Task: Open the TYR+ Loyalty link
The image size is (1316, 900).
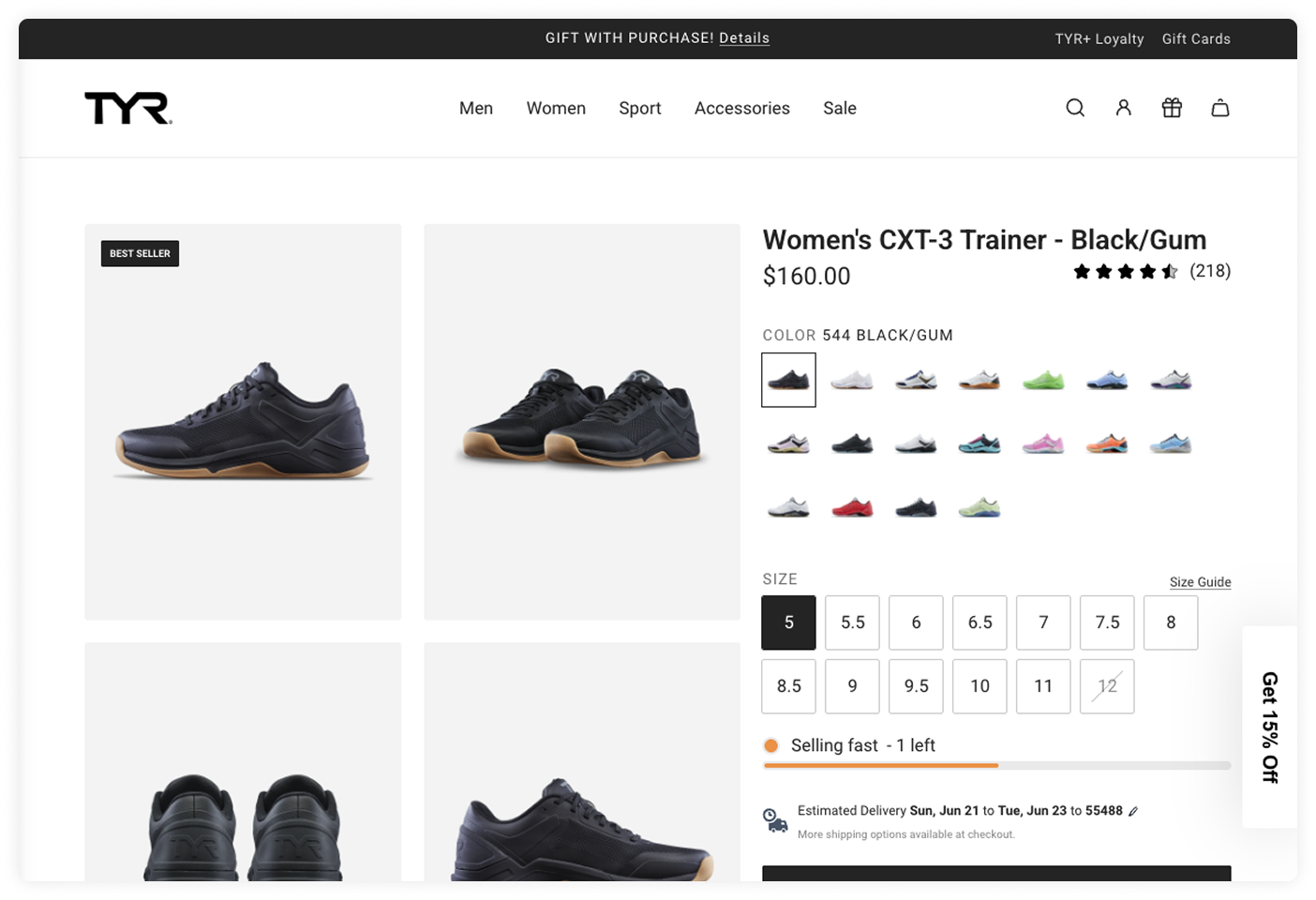Action: click(x=1099, y=39)
